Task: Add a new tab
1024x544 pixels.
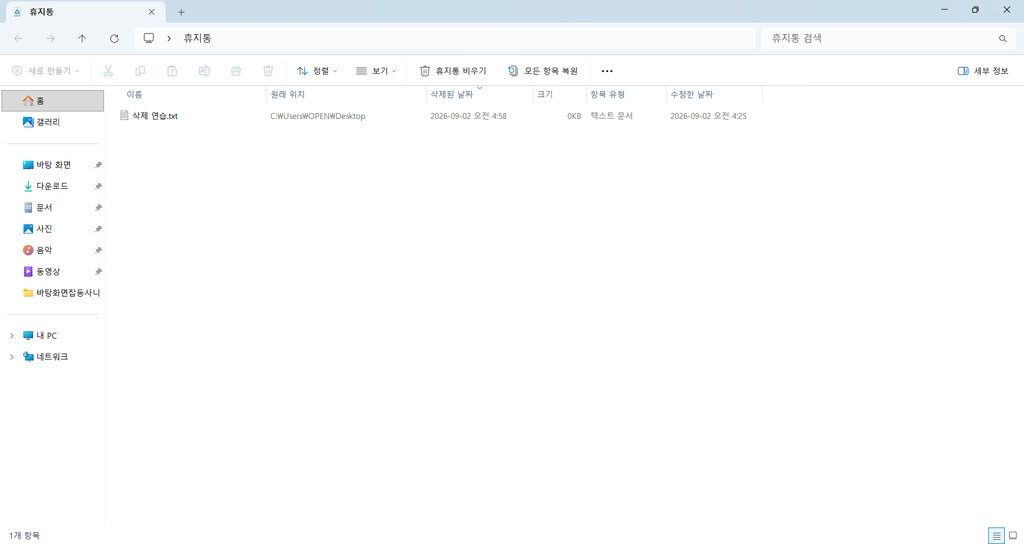Action: coord(182,12)
